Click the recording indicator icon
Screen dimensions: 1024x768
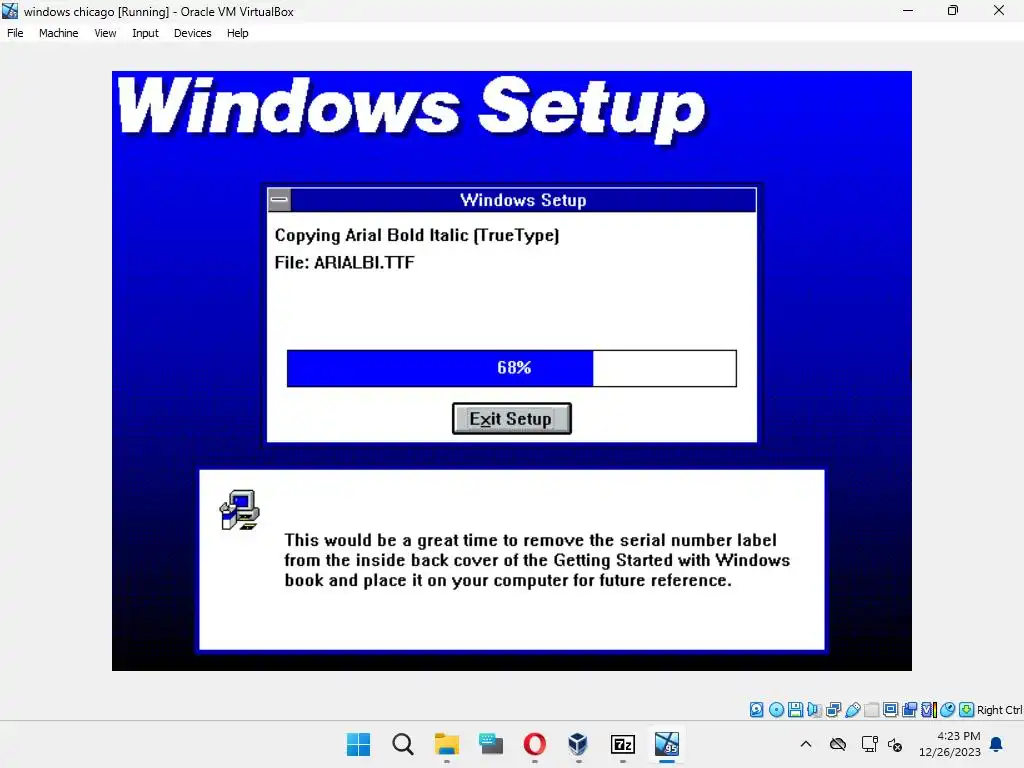pos(909,710)
